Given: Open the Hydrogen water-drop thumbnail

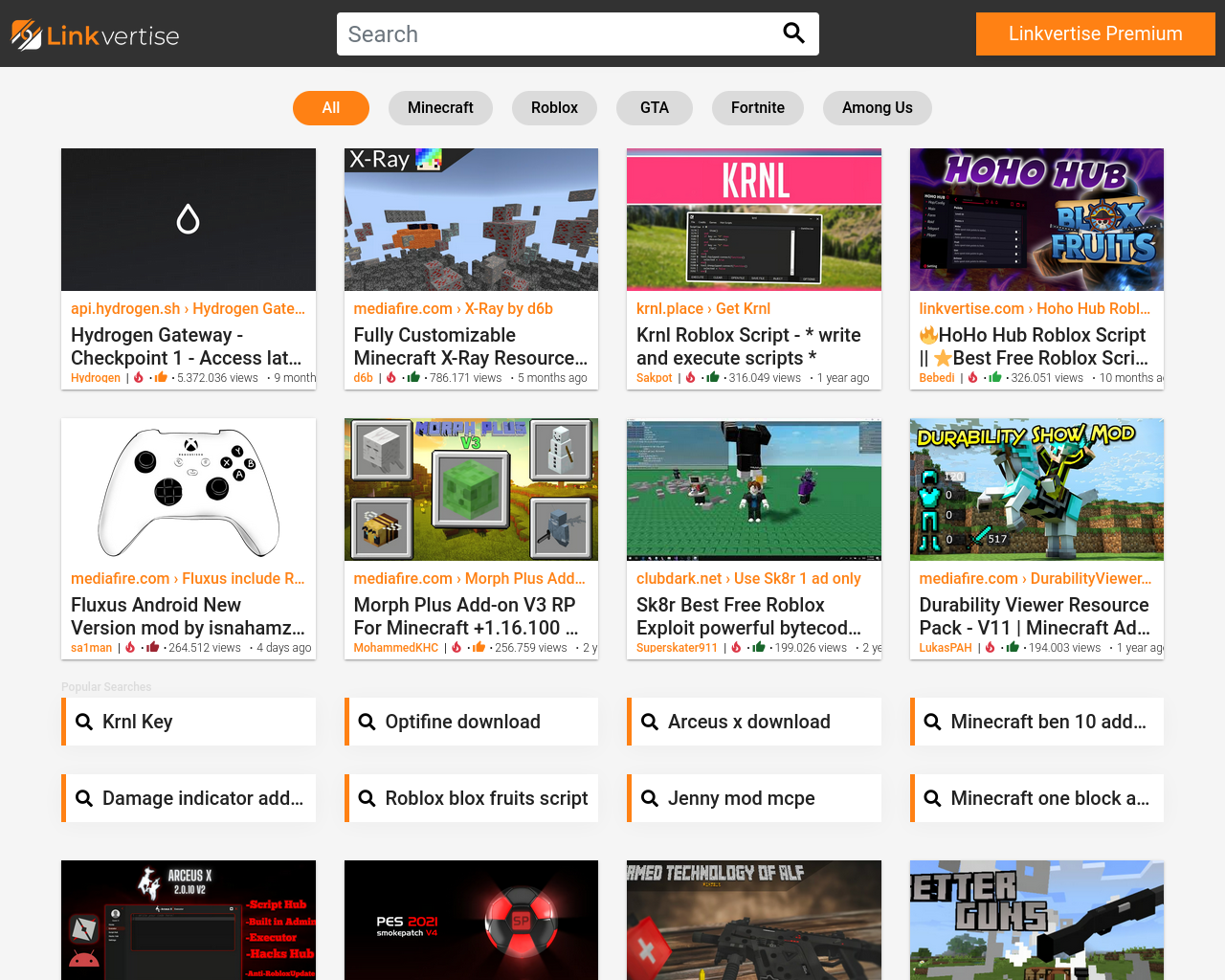Looking at the screenshot, I should coord(189,219).
